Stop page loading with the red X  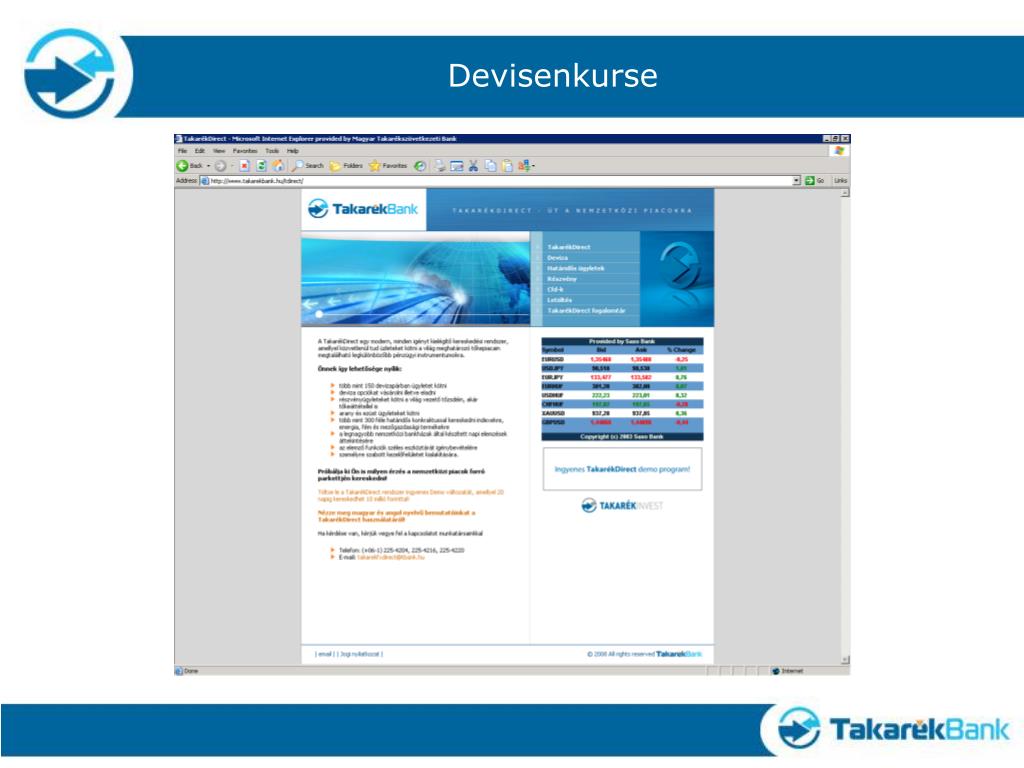244,166
